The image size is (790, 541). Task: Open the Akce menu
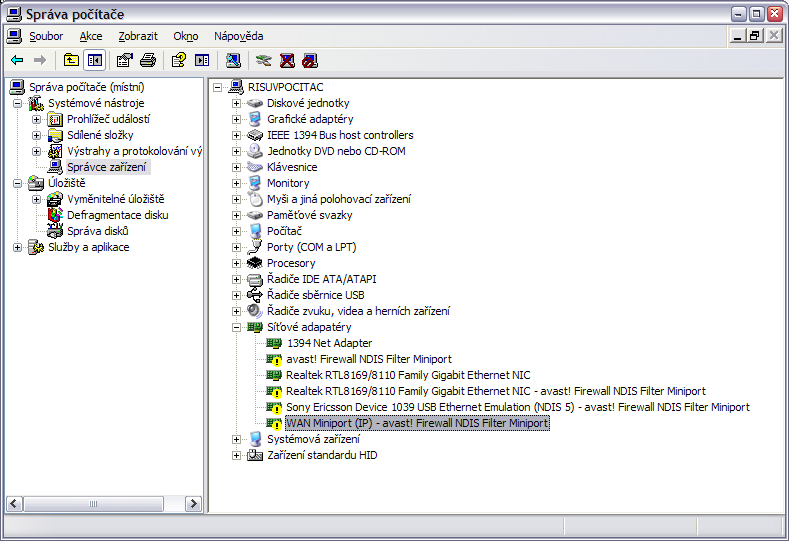(91, 36)
